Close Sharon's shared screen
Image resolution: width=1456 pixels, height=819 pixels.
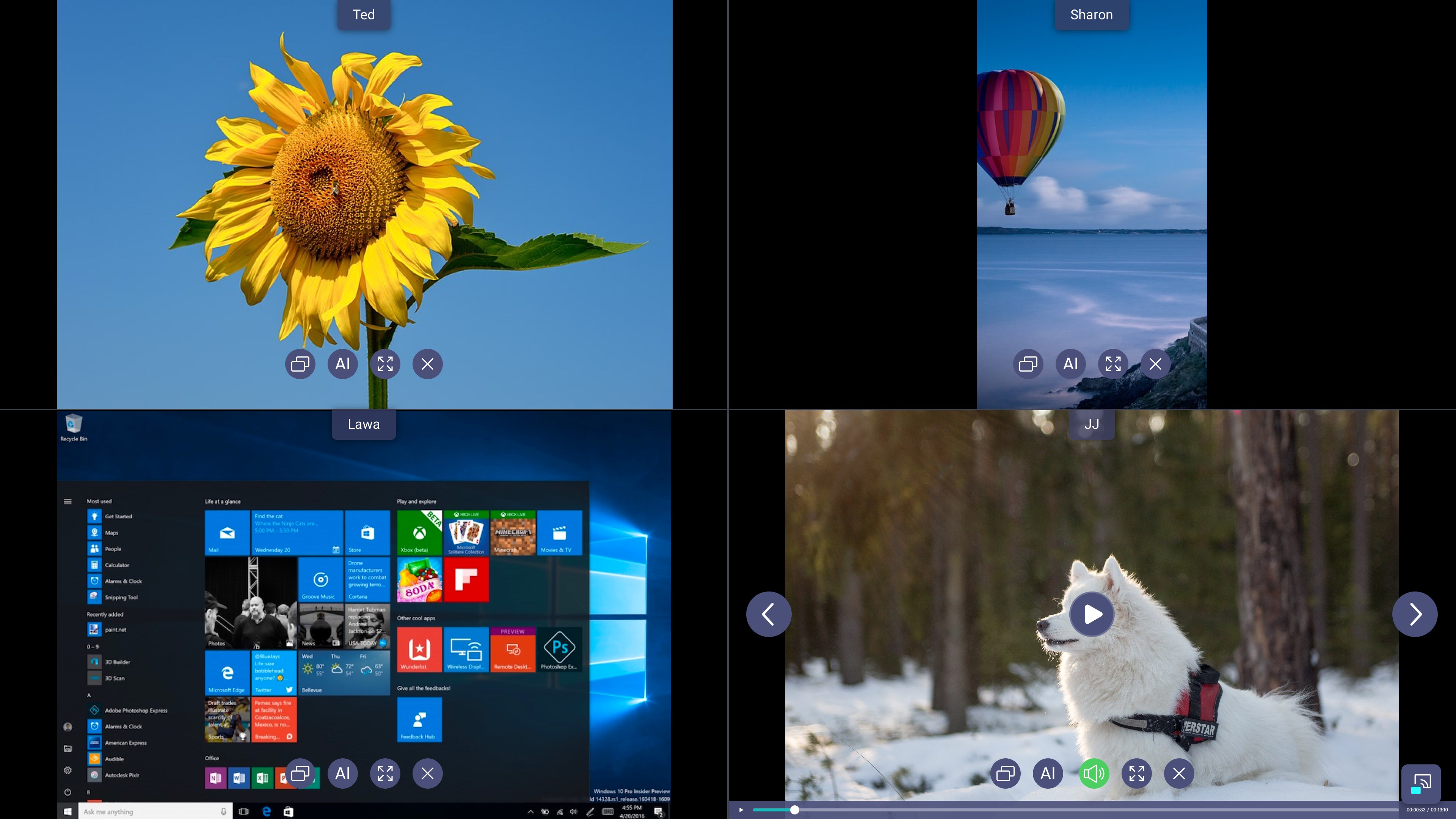coord(1155,364)
